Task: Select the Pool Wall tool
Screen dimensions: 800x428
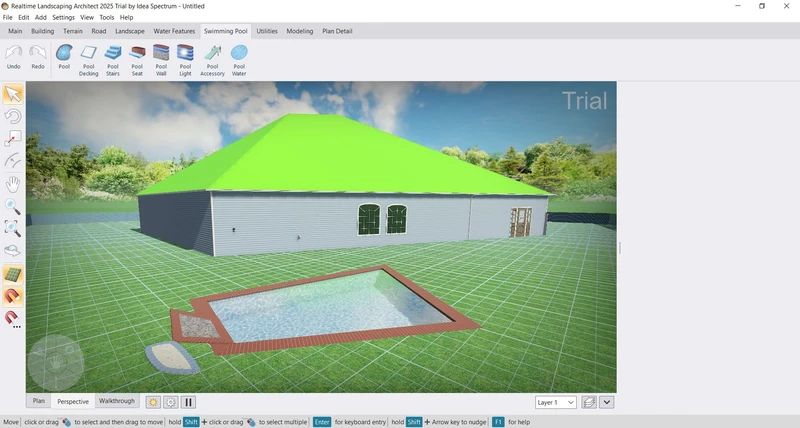Action: pyautogui.click(x=161, y=60)
